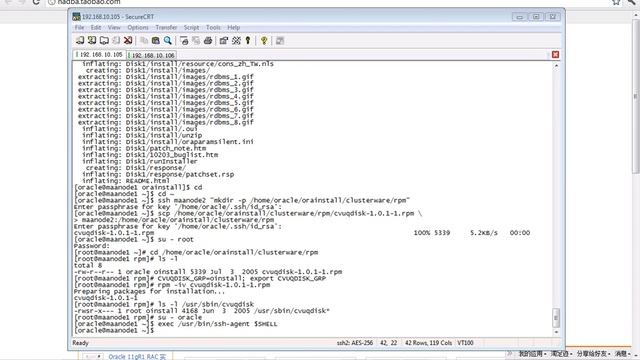Click the greyed Print Selection icon
Screen dimensions: 640x360
point(196,40)
